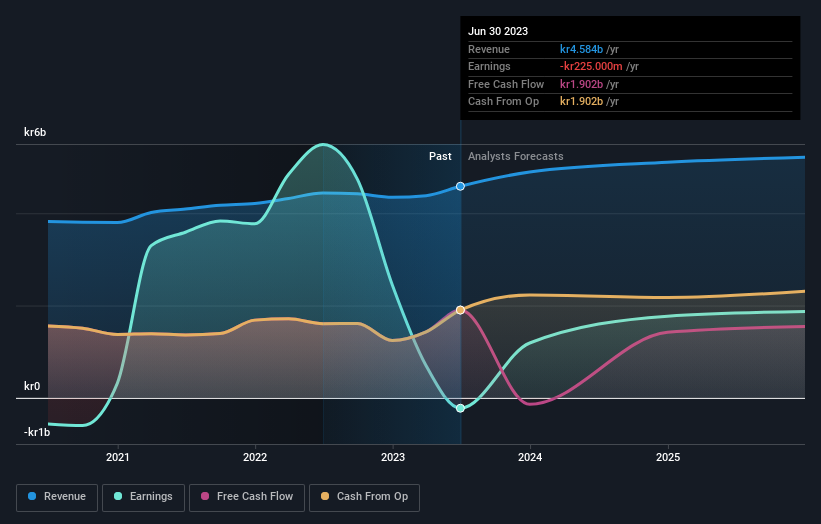Click the -kr1b y-axis label

click(37, 432)
